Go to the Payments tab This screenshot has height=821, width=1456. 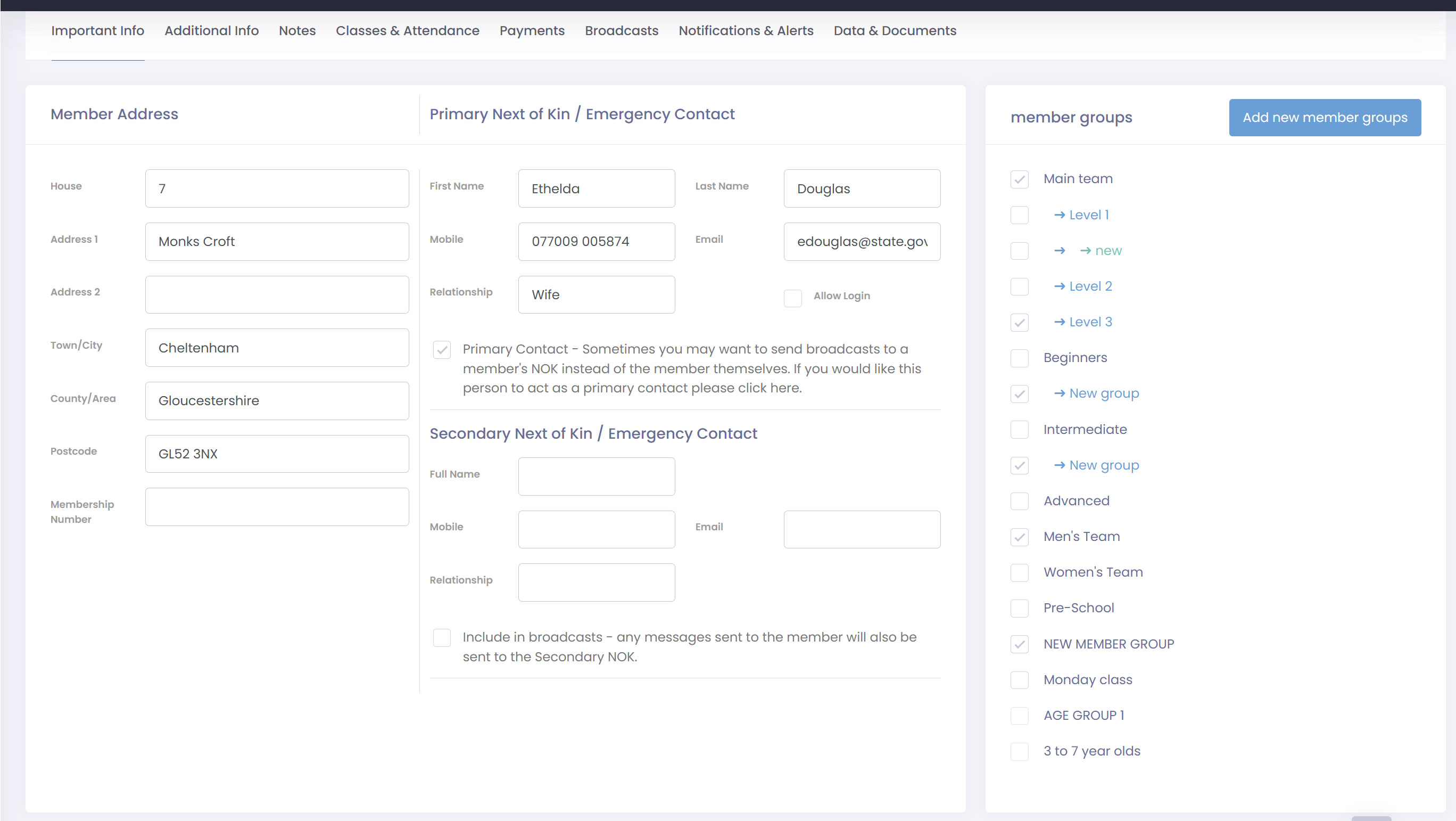[531, 30]
